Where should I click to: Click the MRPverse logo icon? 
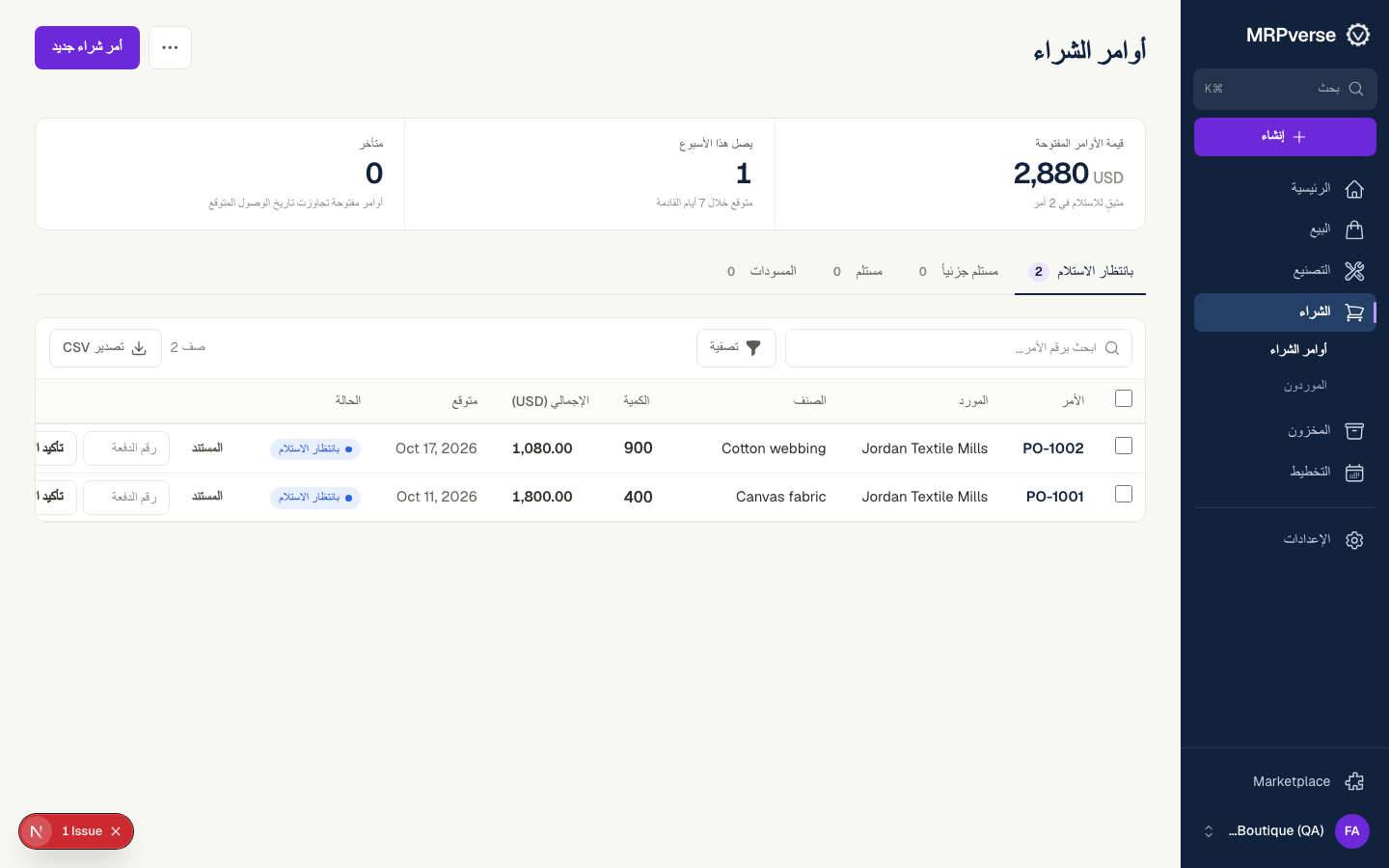click(x=1358, y=35)
